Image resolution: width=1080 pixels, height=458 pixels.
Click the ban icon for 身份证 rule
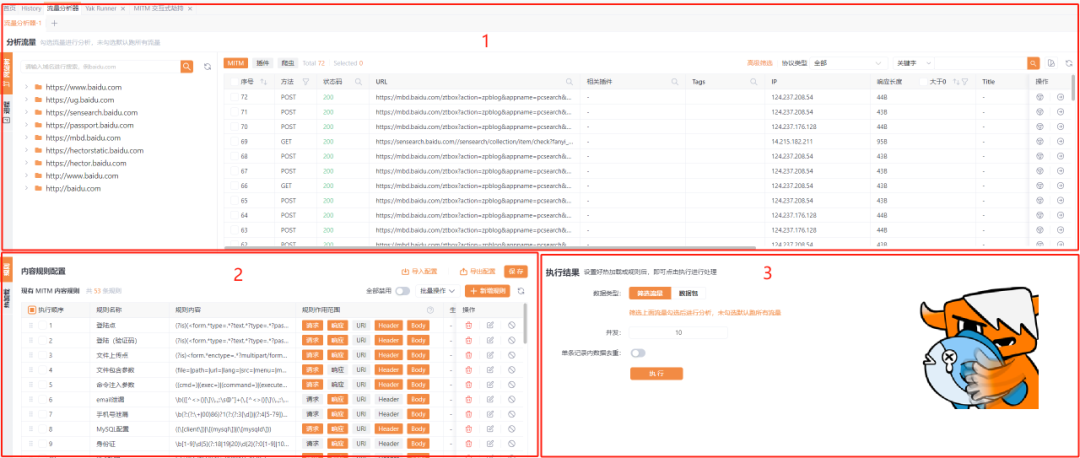pos(512,444)
